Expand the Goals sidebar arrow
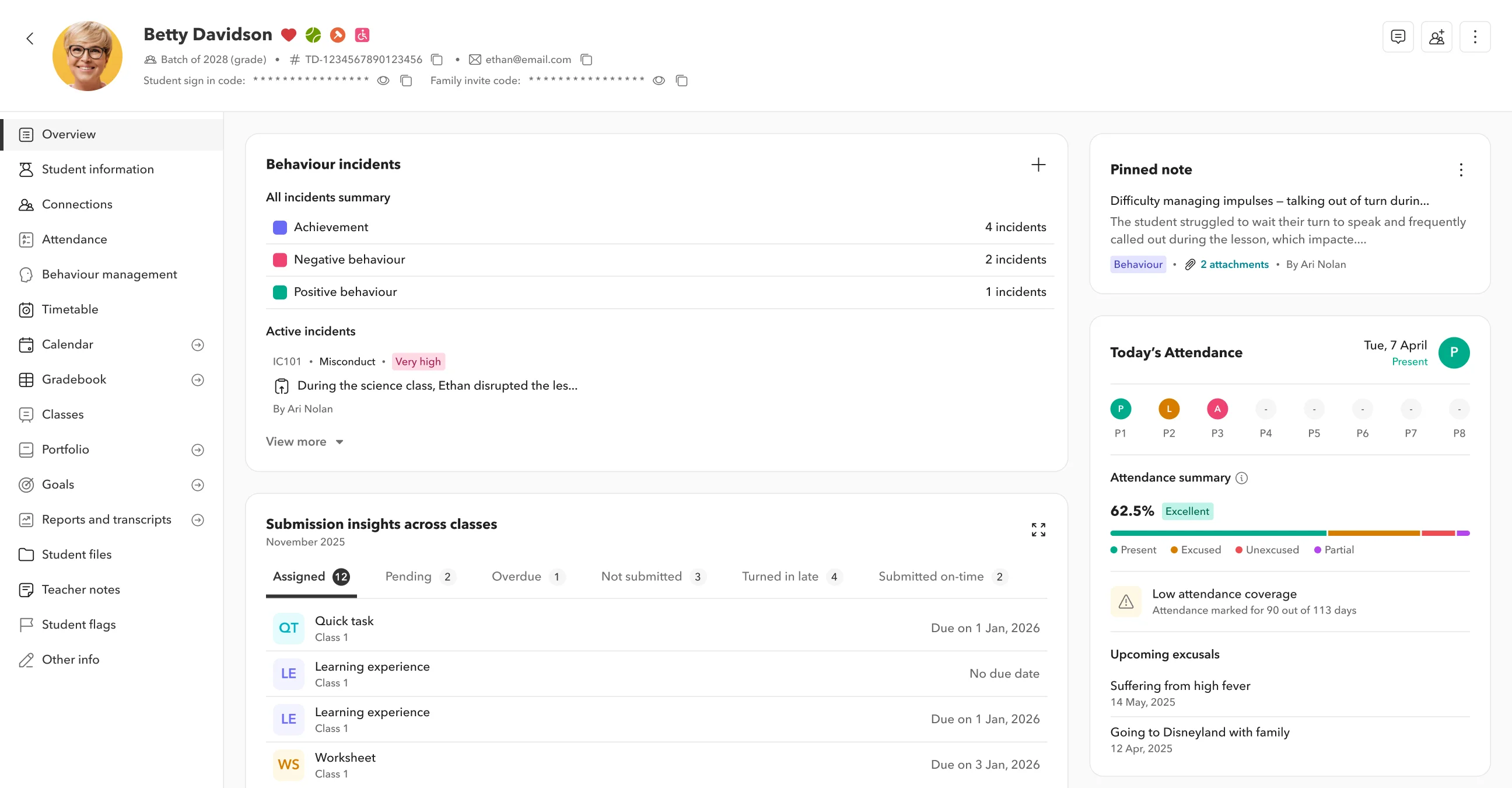The height and width of the screenshot is (788, 1512). click(197, 485)
